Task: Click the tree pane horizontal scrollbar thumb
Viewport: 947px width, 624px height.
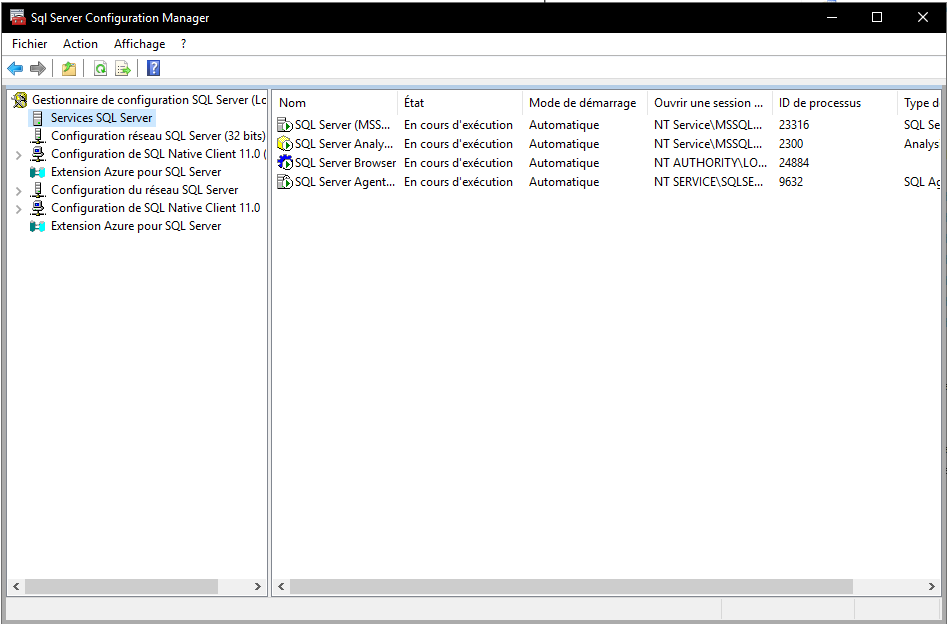Action: [121, 587]
